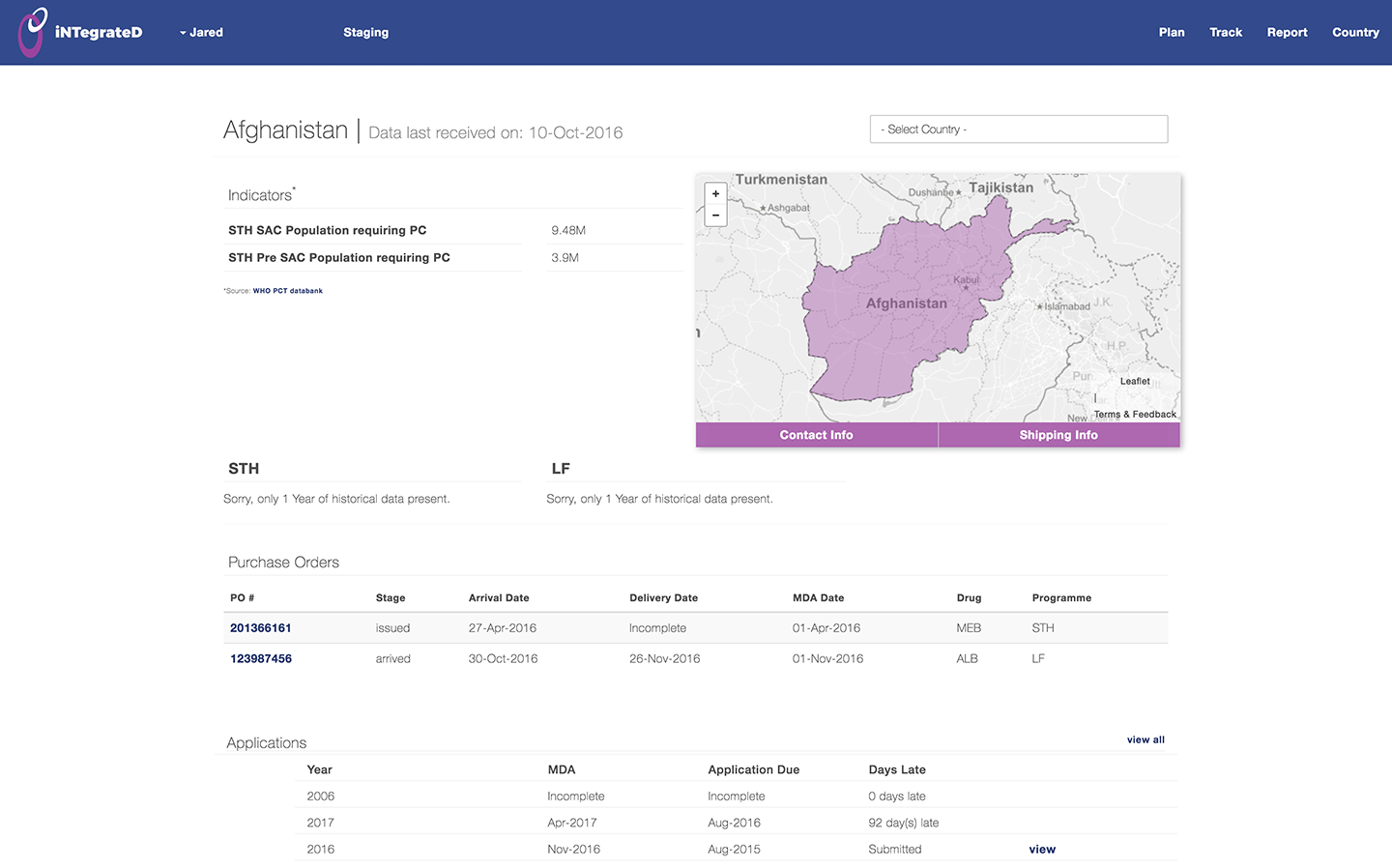
Task: Click the 92 day(s) late cell
Action: [x=903, y=823]
